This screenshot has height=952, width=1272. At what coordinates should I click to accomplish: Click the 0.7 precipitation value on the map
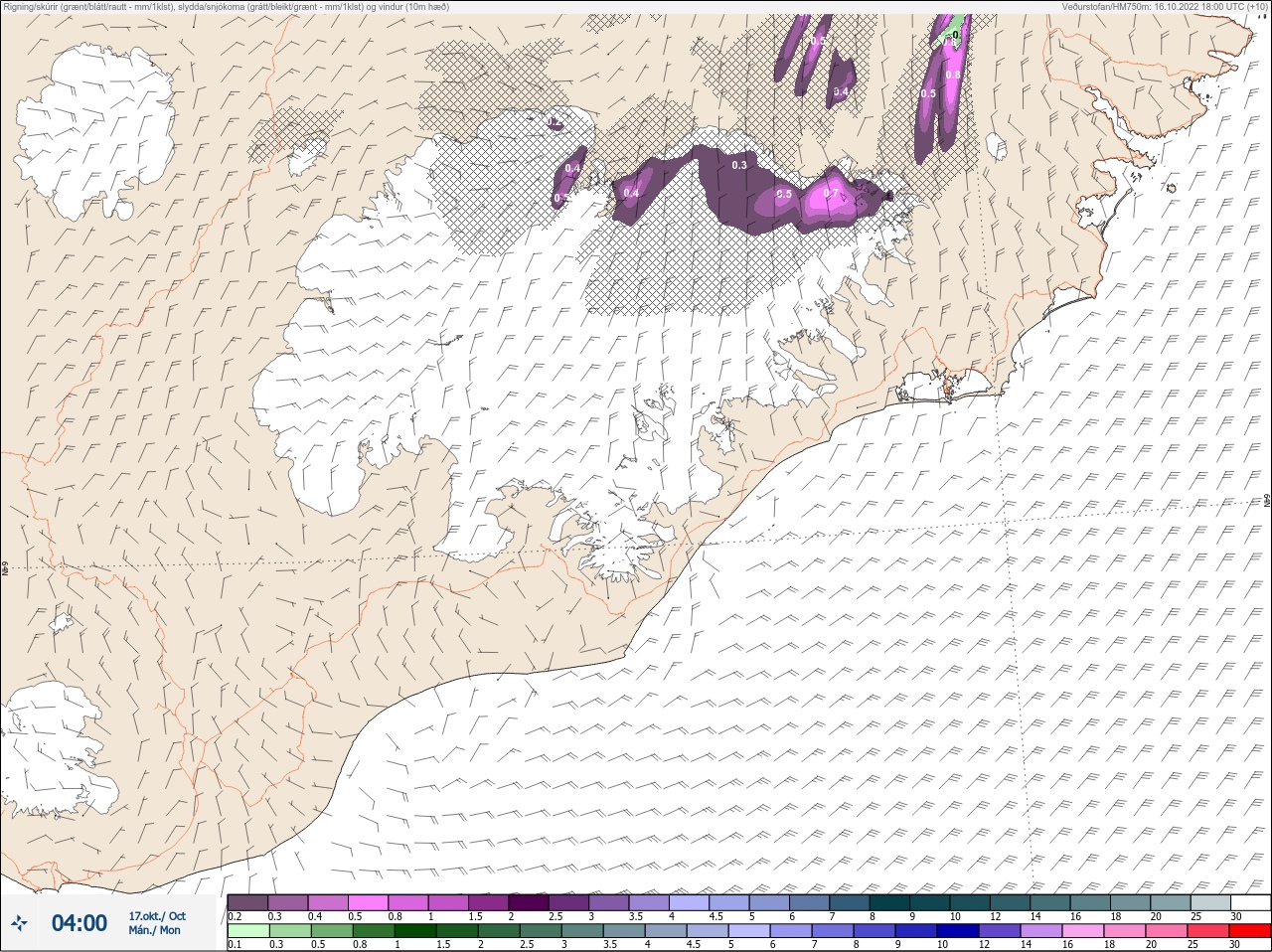[x=831, y=193]
